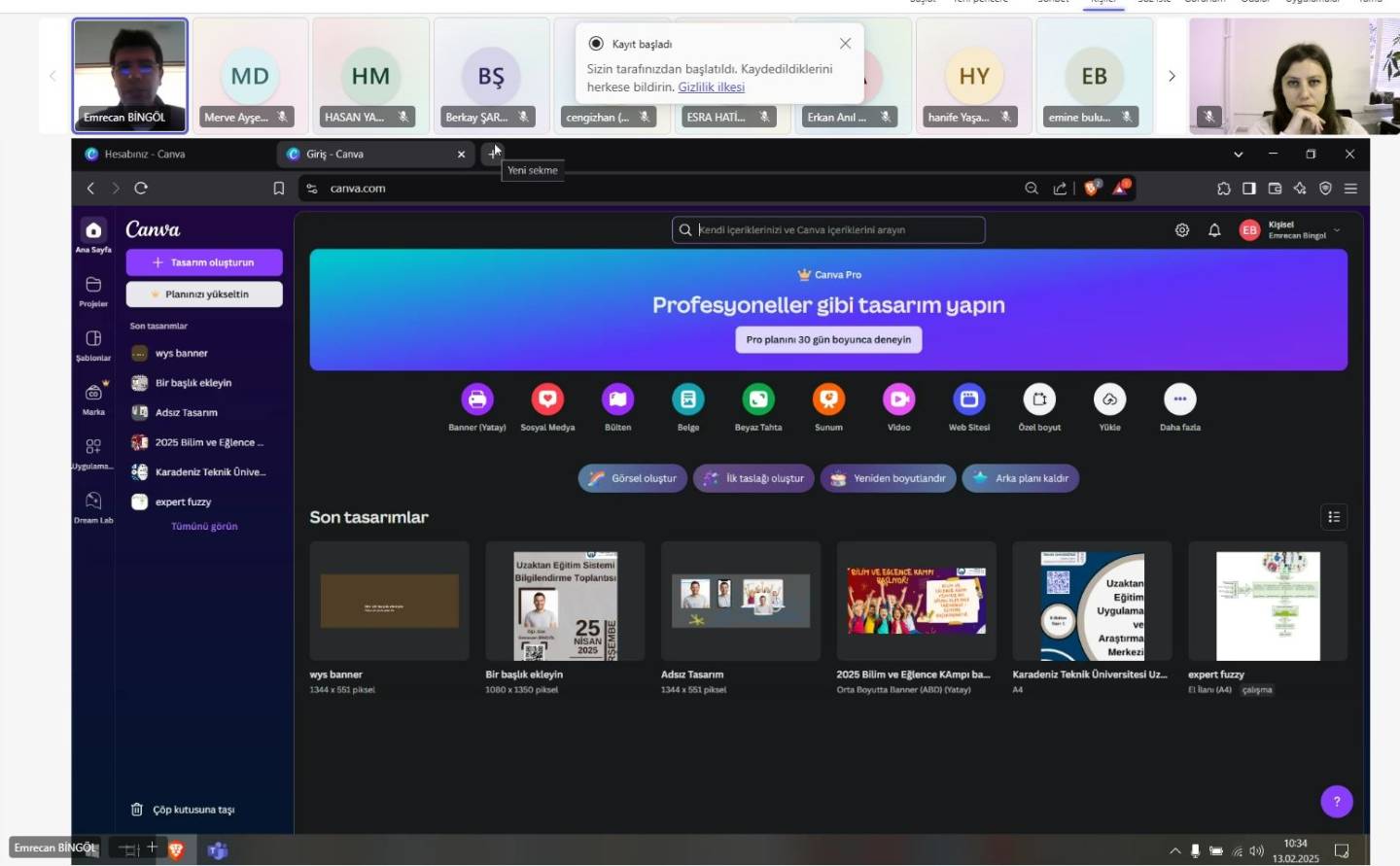The height and width of the screenshot is (866, 1400).
Task: Open Brave Wallet icon
Action: coord(1275,189)
